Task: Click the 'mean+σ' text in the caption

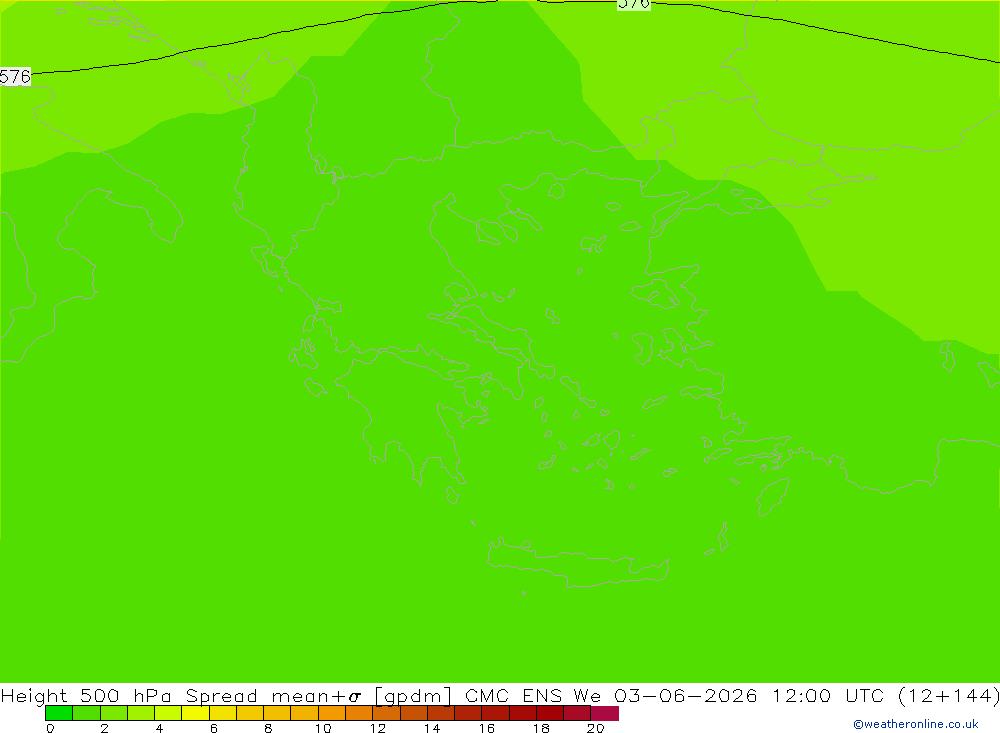Action: coord(316,695)
